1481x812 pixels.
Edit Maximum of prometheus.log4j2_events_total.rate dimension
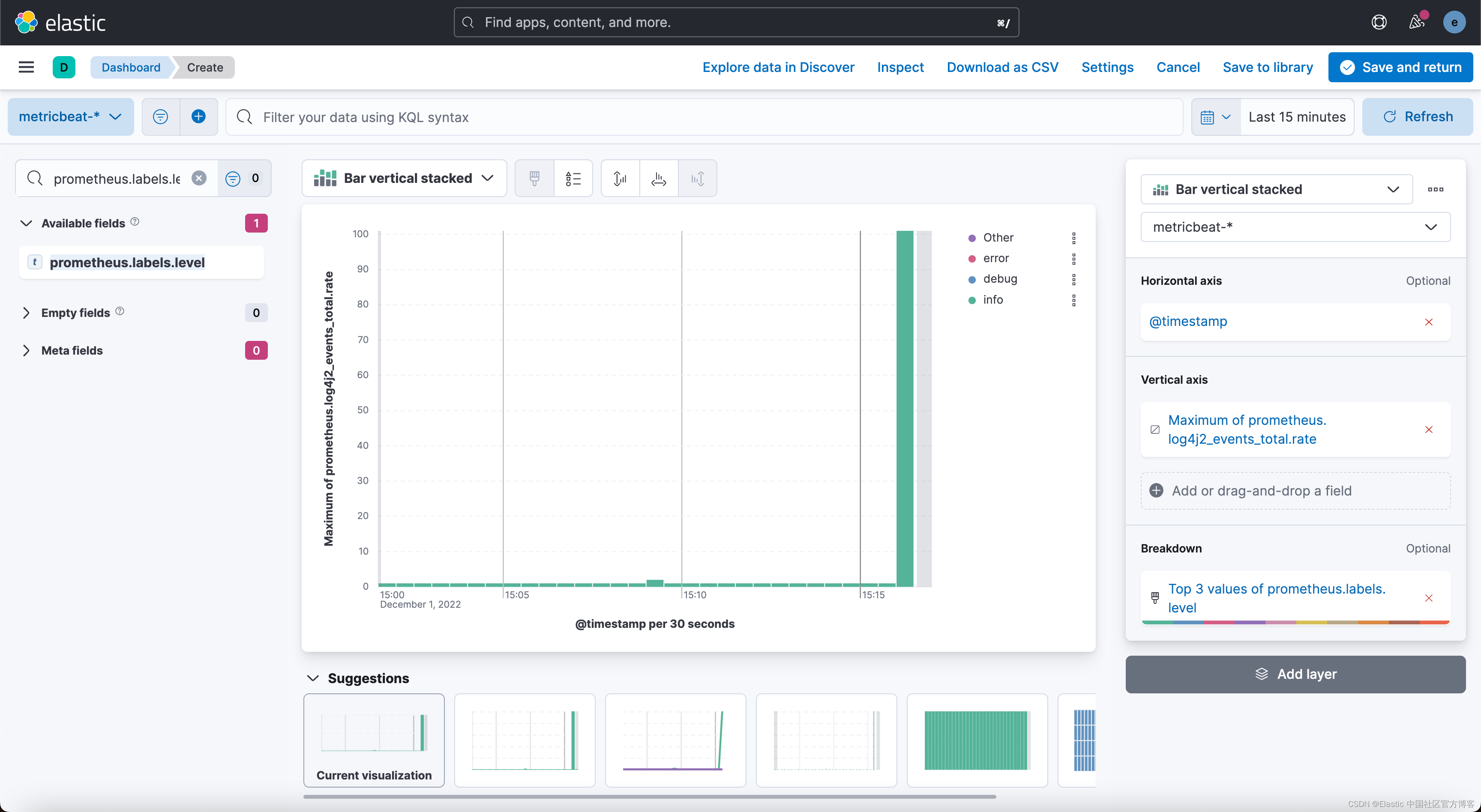[1247, 430]
